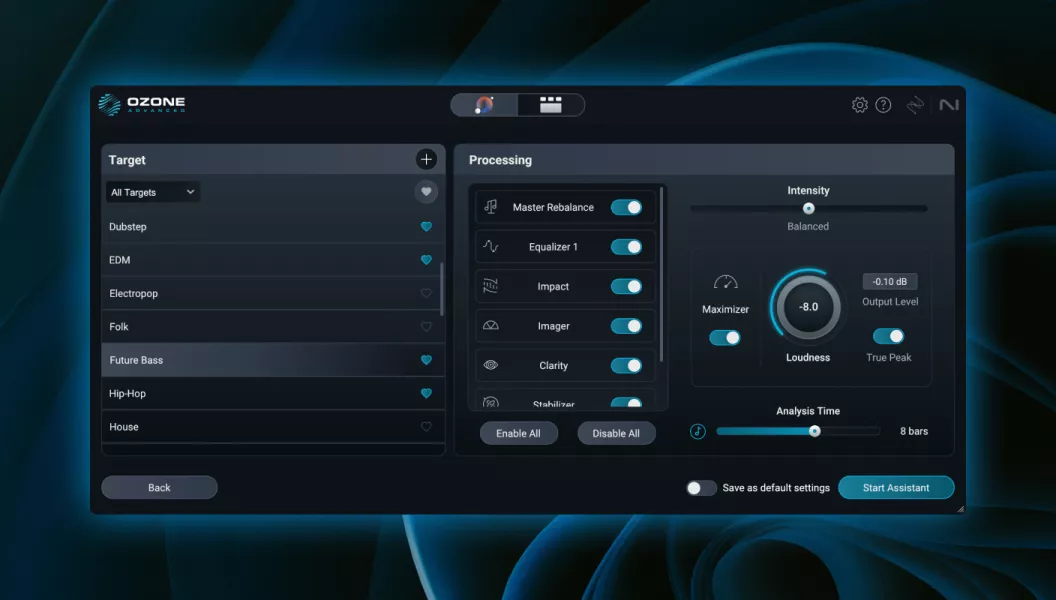This screenshot has width=1056, height=600.
Task: Disable the Master Rebalance module toggle
Action: click(x=626, y=207)
